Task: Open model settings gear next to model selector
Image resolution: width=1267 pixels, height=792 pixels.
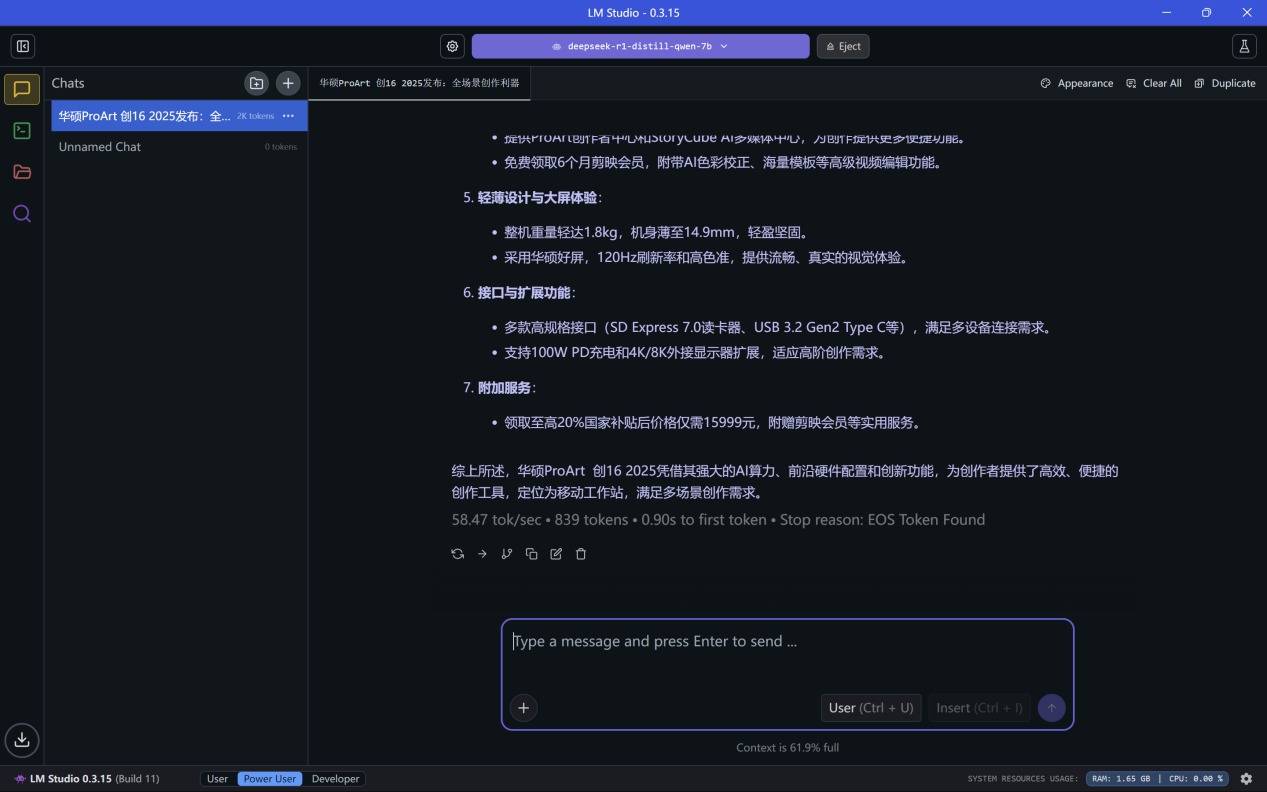Action: point(453,46)
